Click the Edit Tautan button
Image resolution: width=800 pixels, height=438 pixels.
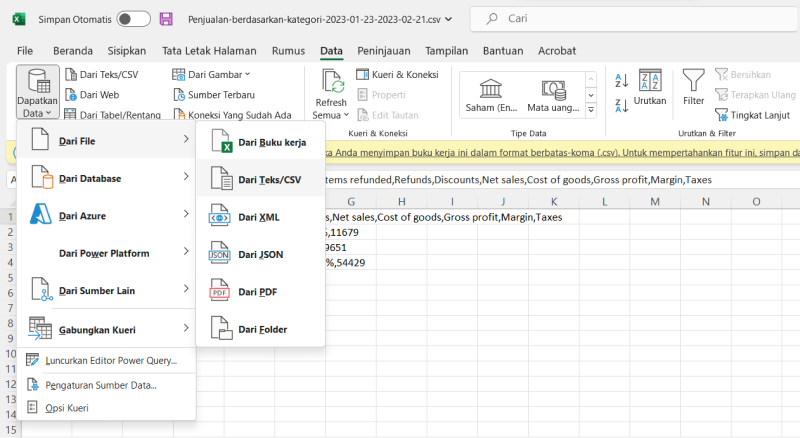[388, 115]
